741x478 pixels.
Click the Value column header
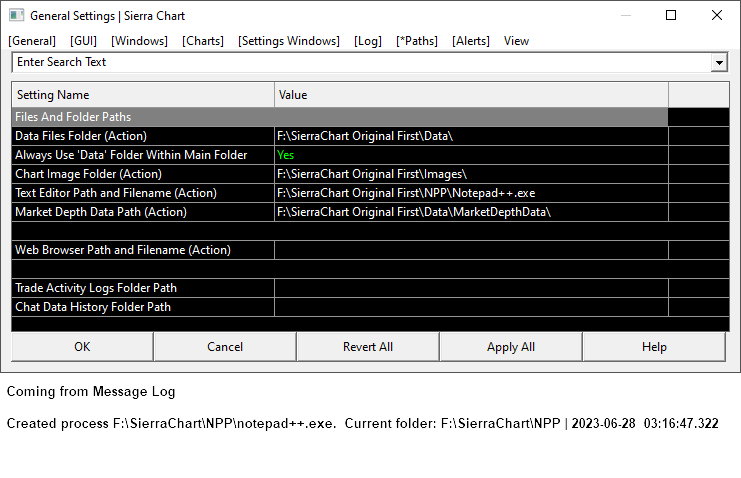pyautogui.click(x=471, y=95)
